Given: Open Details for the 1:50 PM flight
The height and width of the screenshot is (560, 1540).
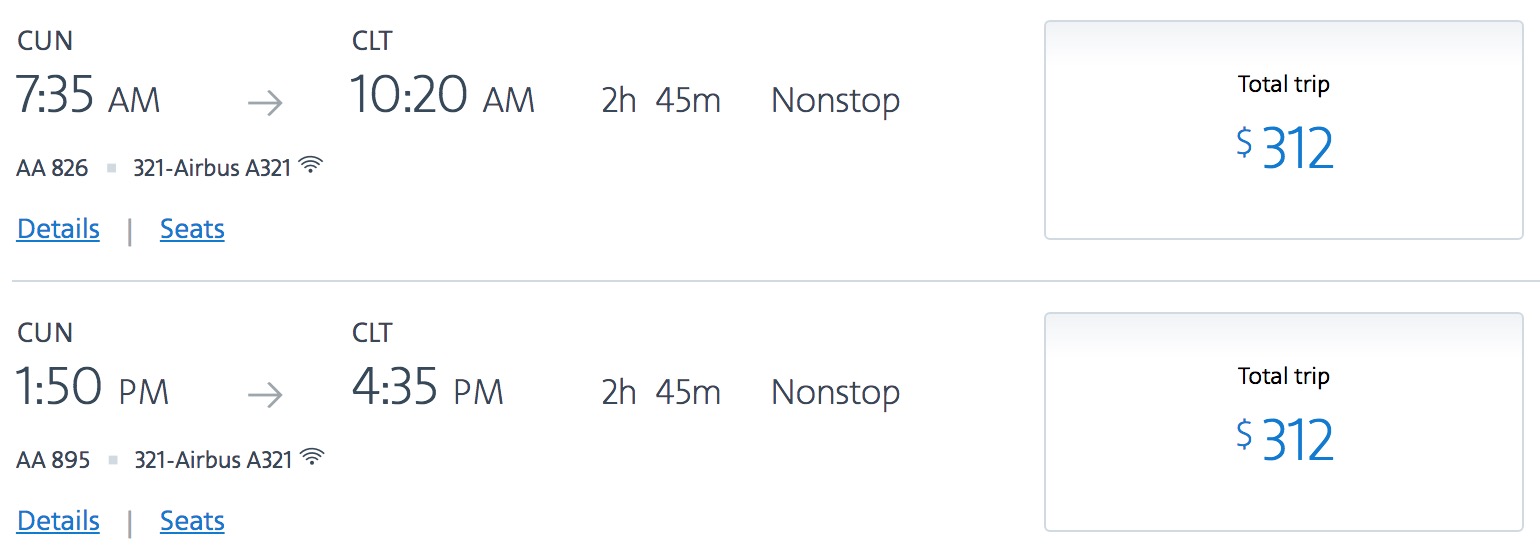Looking at the screenshot, I should pos(58,521).
